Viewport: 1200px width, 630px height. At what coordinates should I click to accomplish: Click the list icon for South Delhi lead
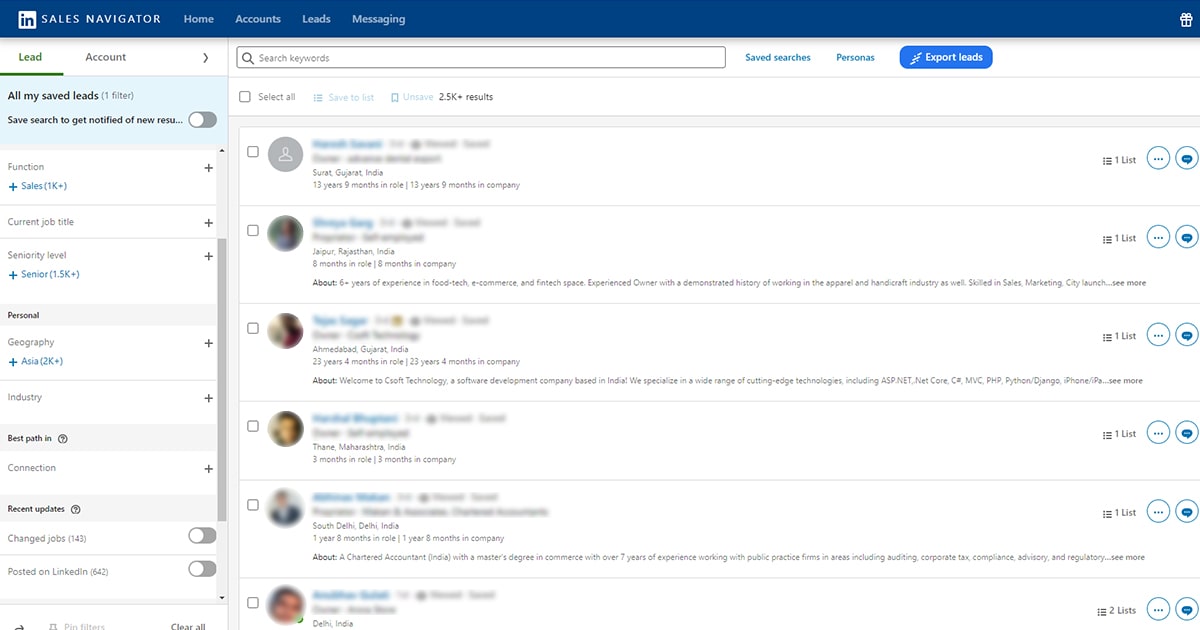click(x=1107, y=512)
